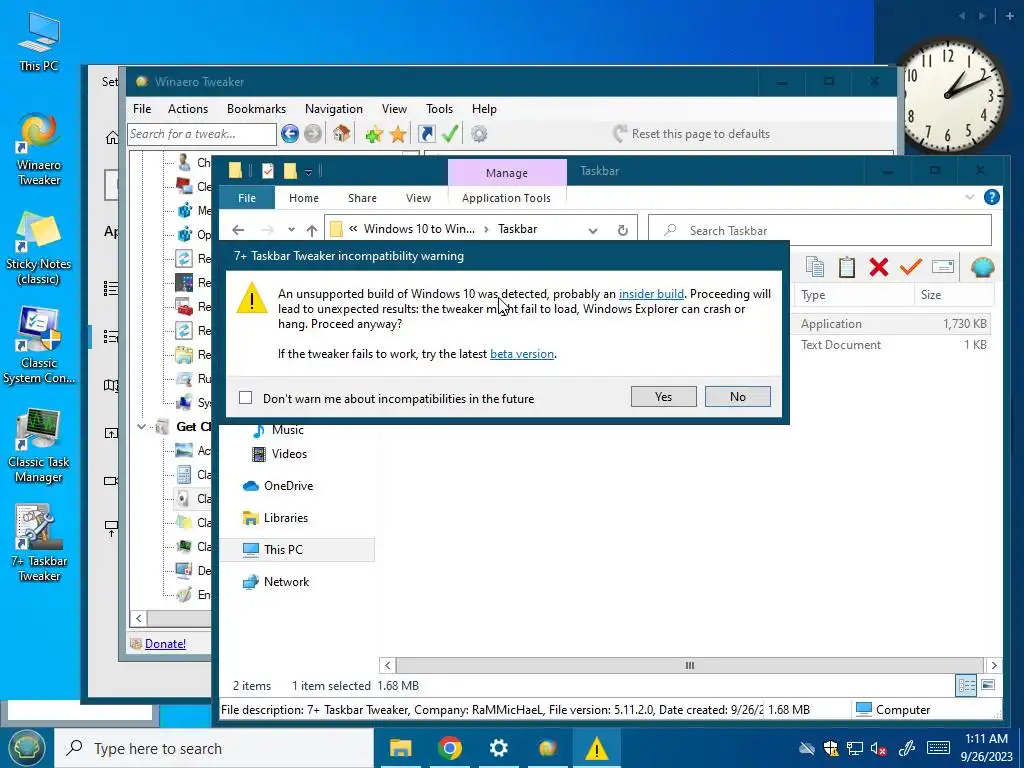Select 7+ Taskbar Tweaker desktop icon
The image size is (1024, 768).
coord(39,543)
